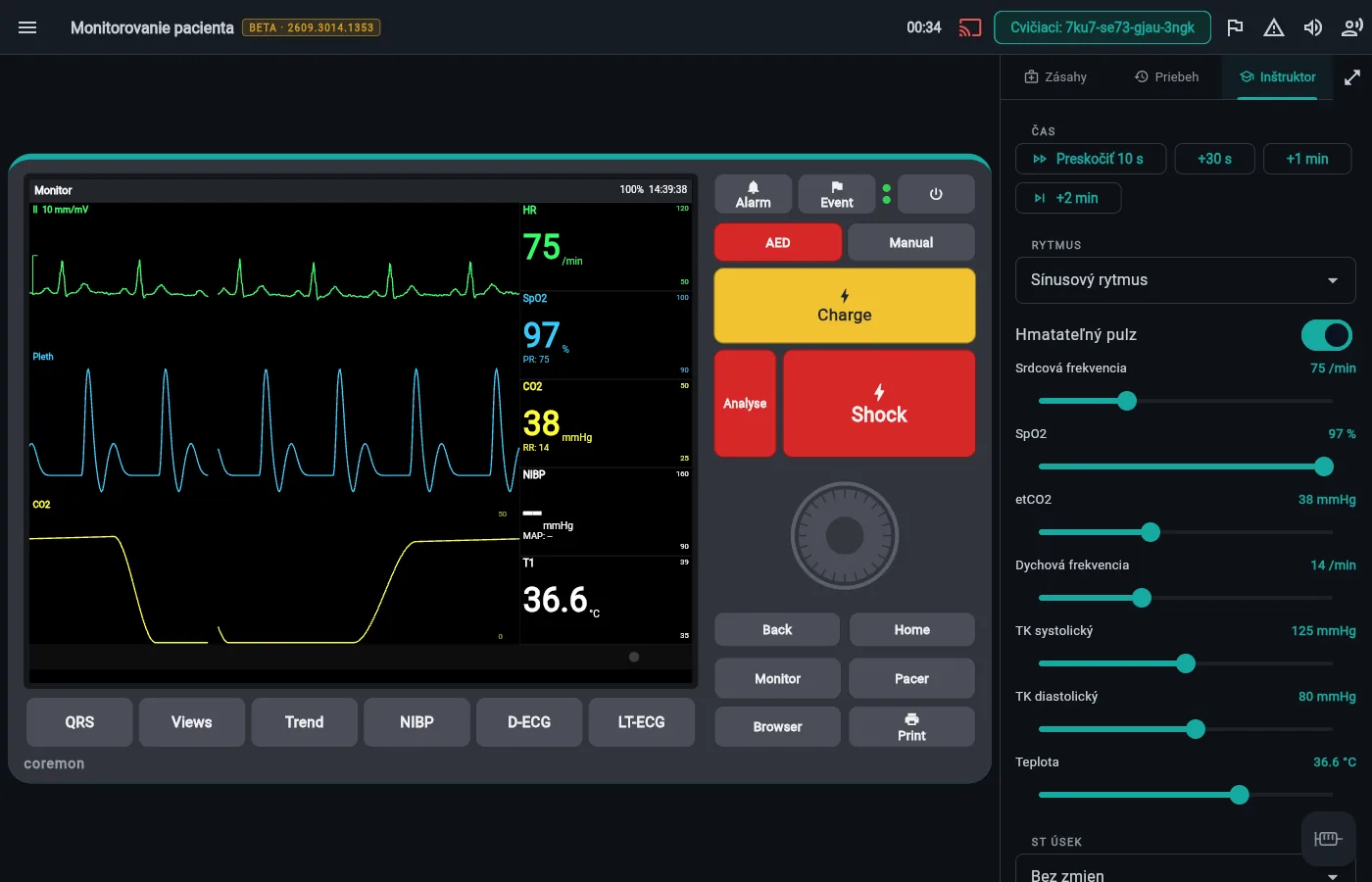This screenshot has width=1372, height=882.
Task: Open the hamburger menu
Action: [27, 27]
